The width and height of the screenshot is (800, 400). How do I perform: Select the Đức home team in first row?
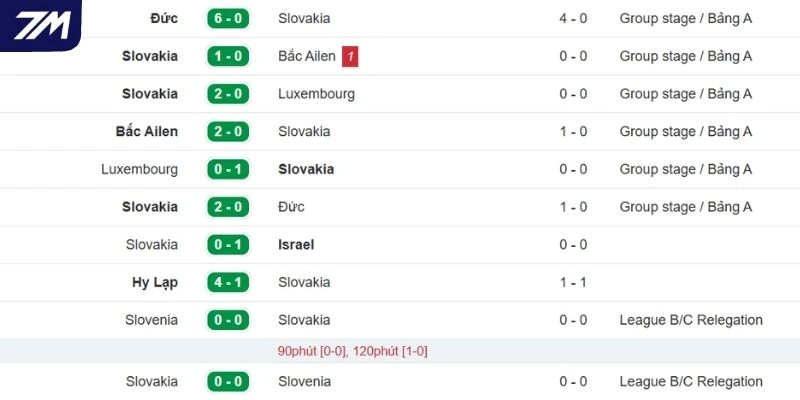(x=163, y=18)
